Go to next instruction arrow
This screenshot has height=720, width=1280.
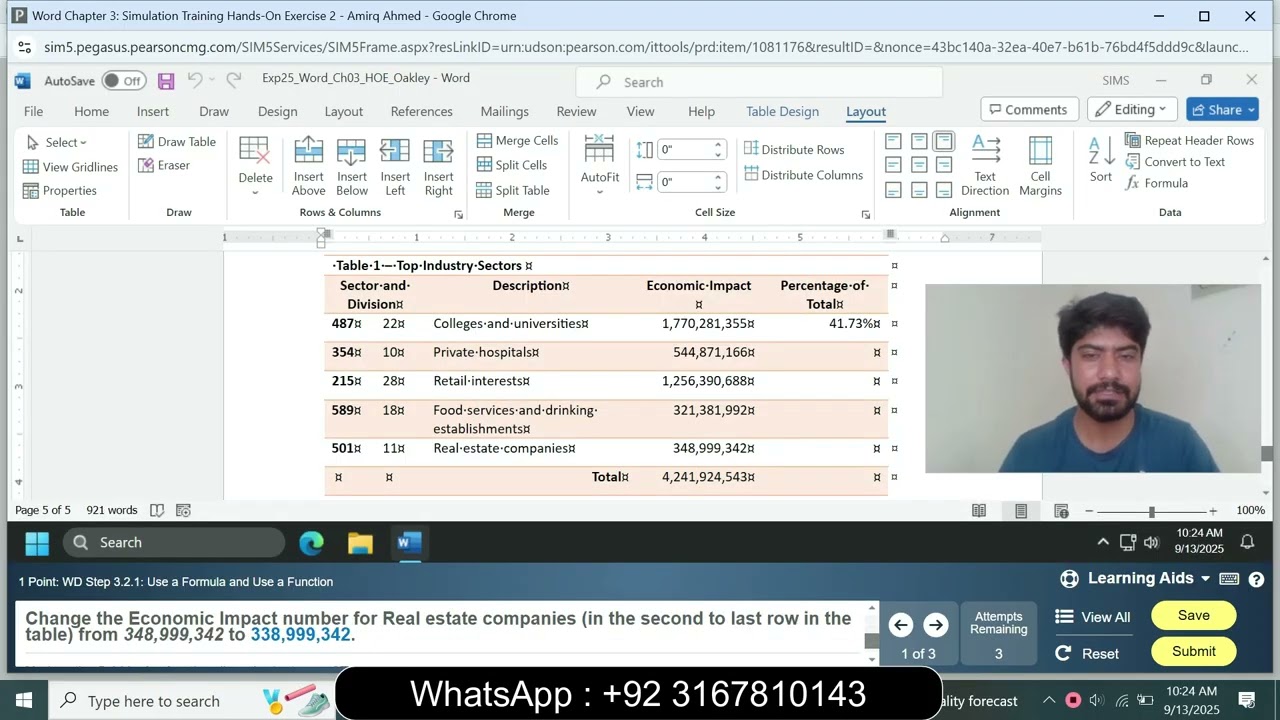pos(935,625)
